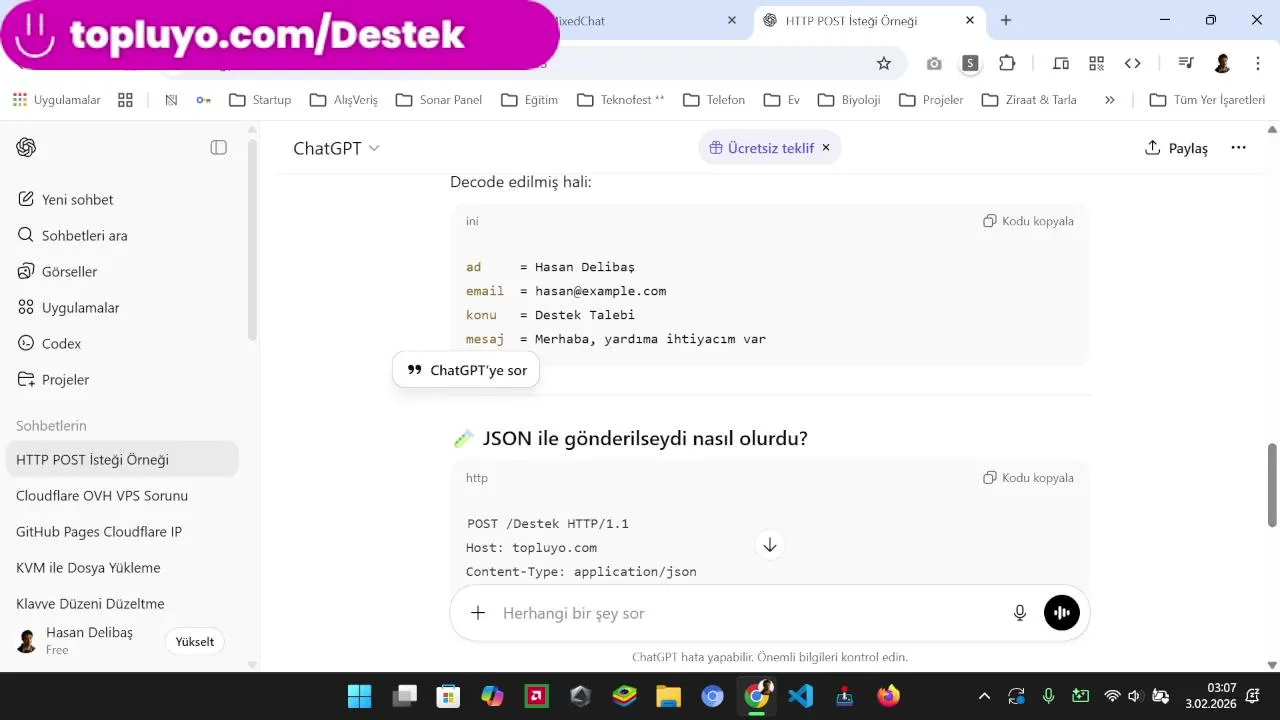The image size is (1280, 720).
Task: Open the Cloudflare OVH VPS Sorunu chat
Action: (123, 496)
